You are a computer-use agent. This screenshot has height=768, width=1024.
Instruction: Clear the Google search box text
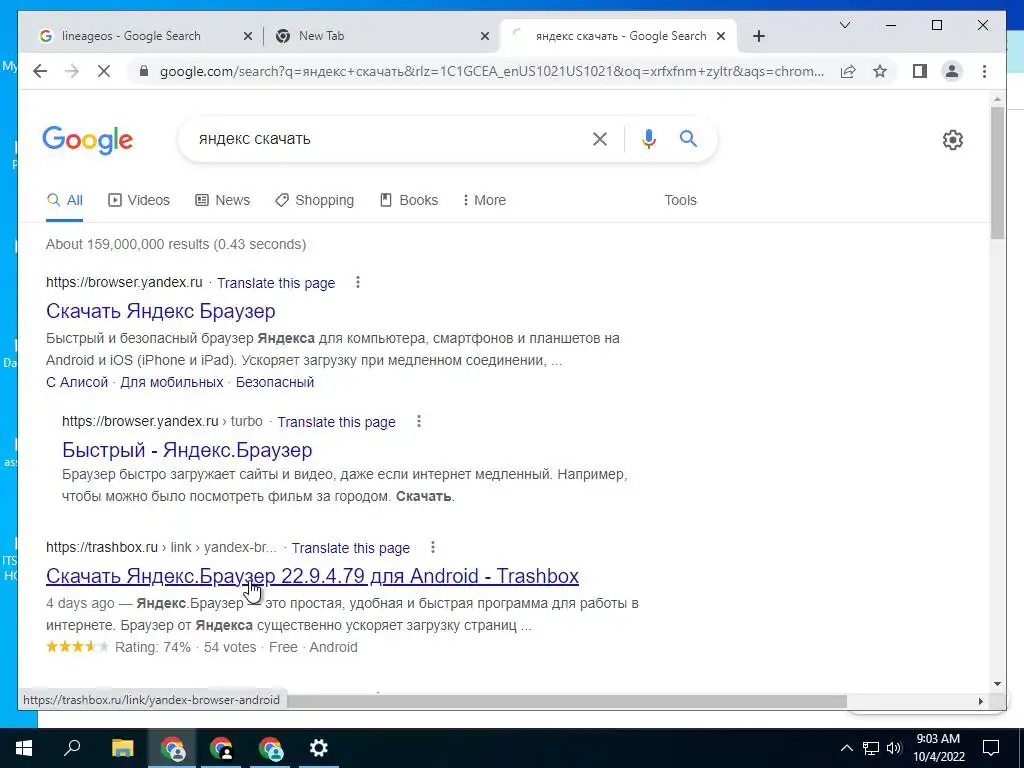point(600,138)
